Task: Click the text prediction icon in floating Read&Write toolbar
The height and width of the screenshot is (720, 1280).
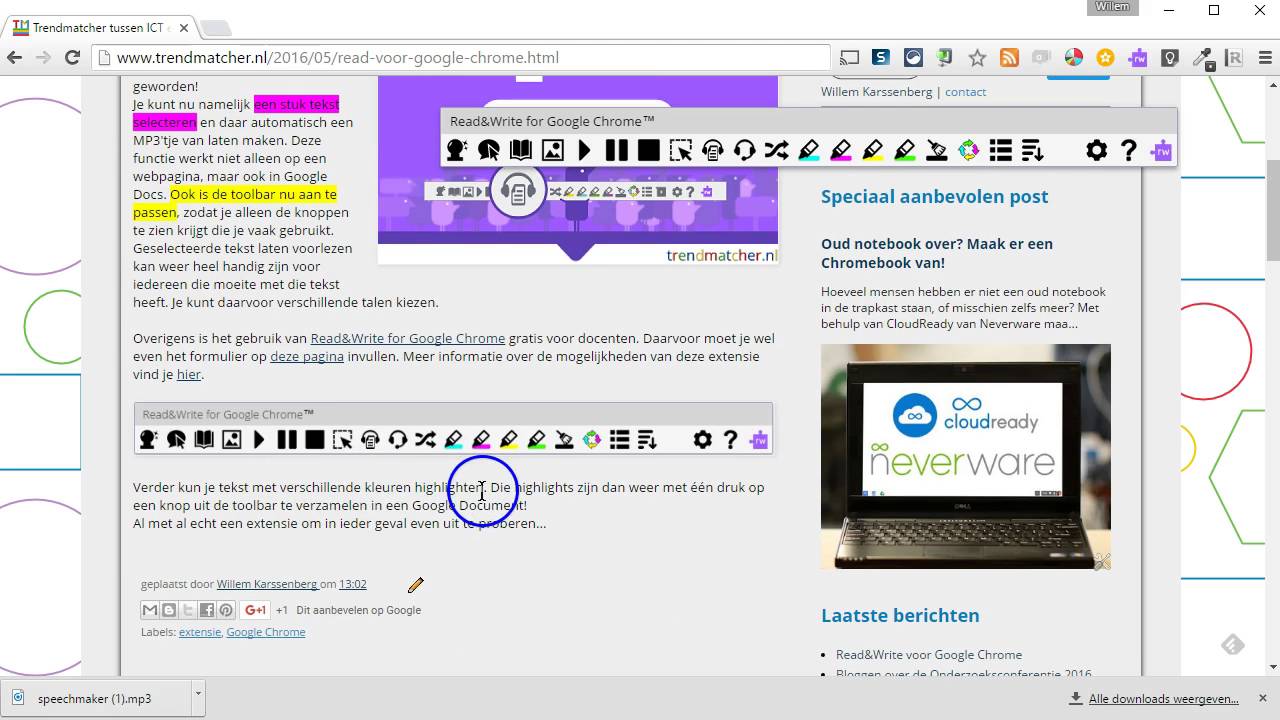Action: coord(456,151)
